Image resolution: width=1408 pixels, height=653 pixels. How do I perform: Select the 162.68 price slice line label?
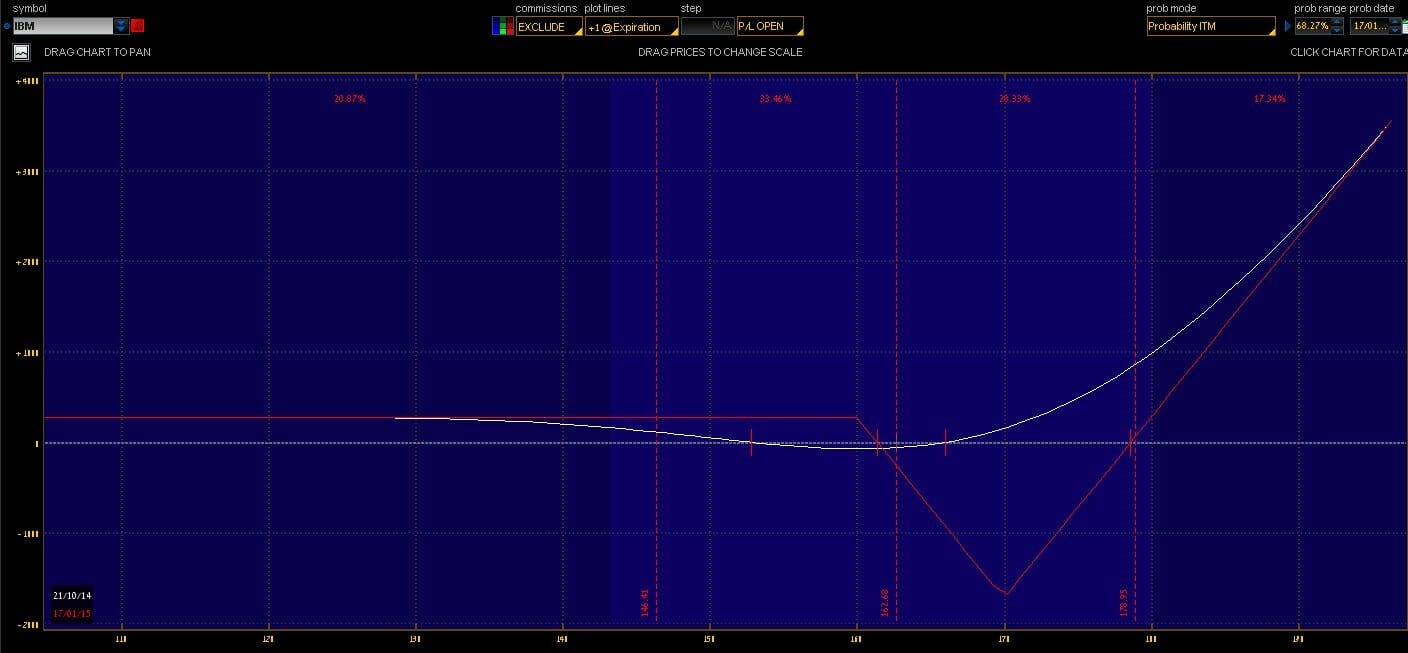885,602
